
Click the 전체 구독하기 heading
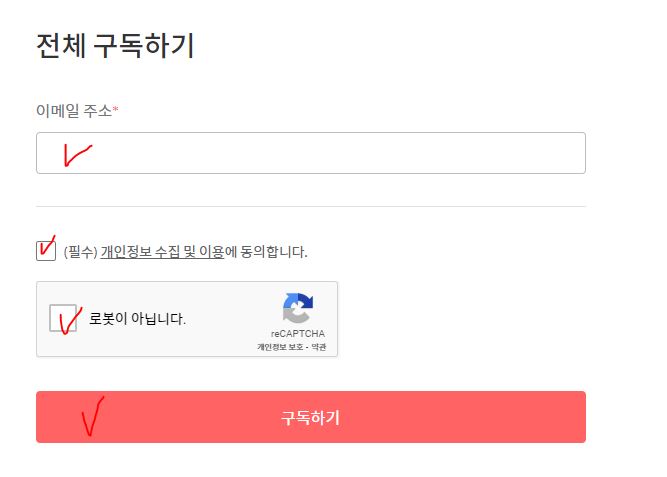[x=115, y=46]
